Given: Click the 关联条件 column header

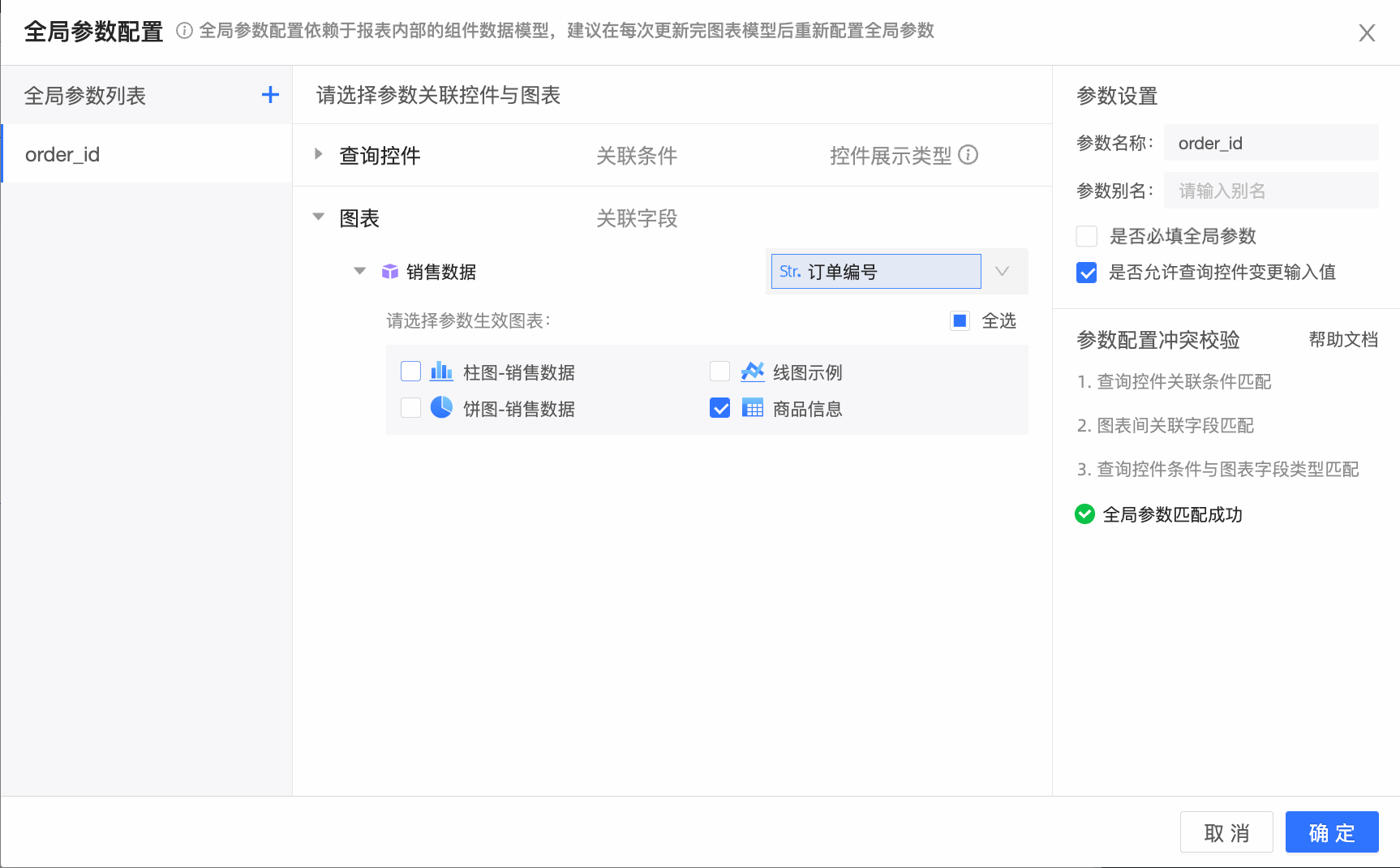Looking at the screenshot, I should [637, 156].
